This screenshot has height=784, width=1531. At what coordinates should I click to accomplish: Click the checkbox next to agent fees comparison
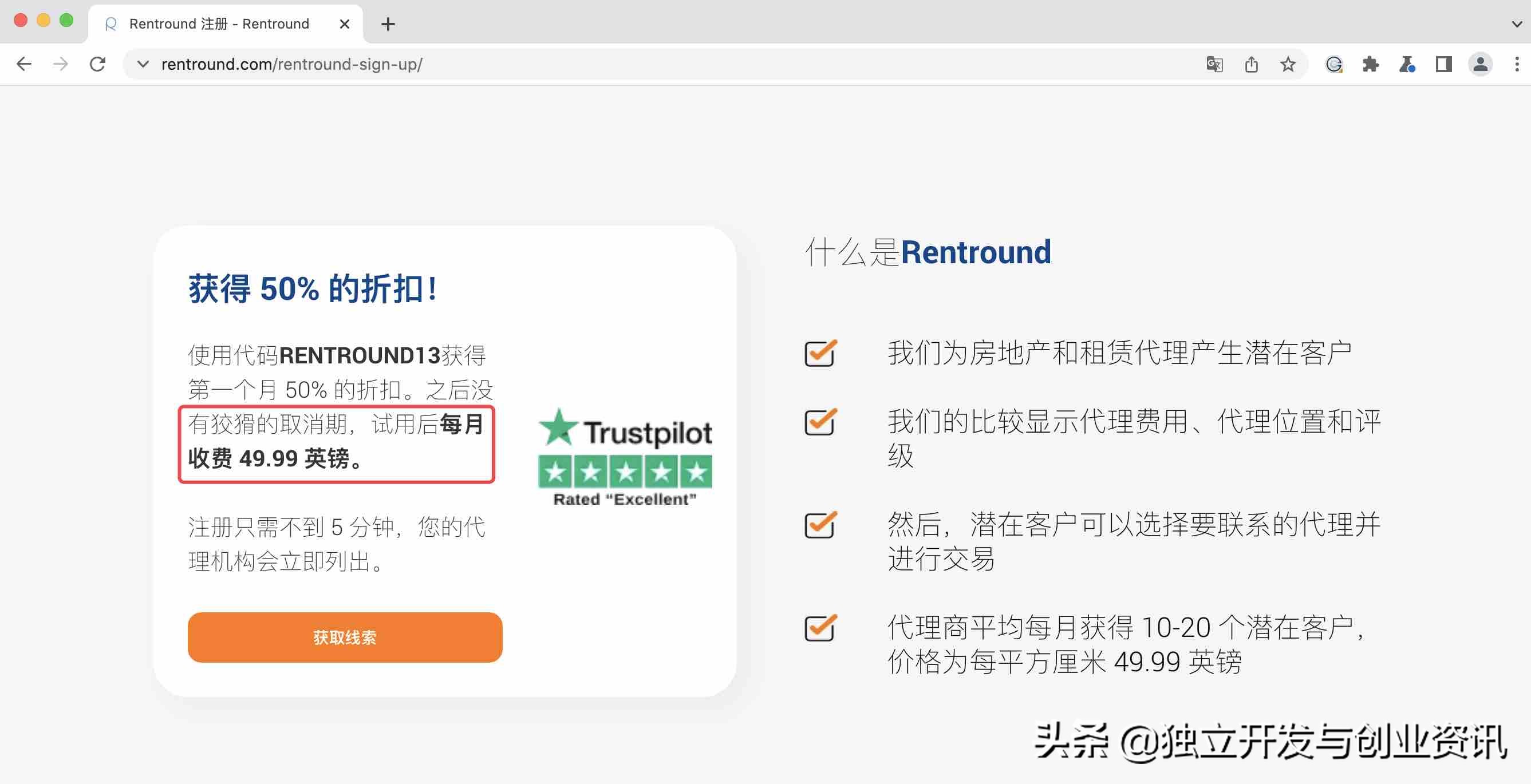820,423
